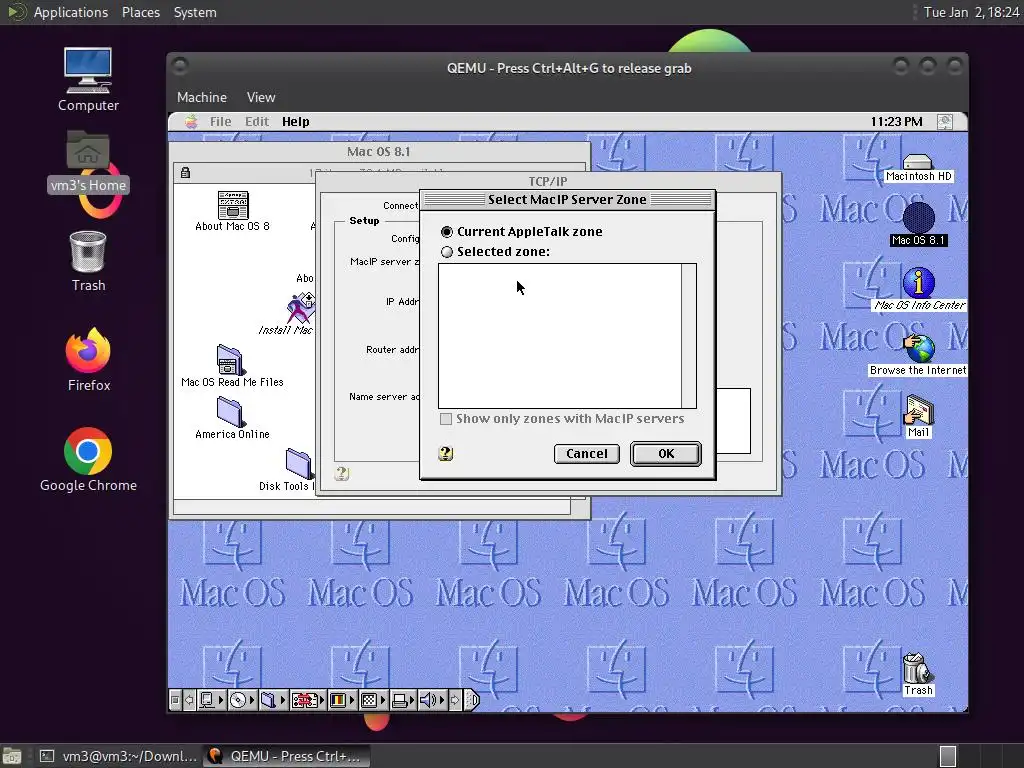Select the Mac OS Info Center icon
The height and width of the screenshot is (768, 1024).
tap(918, 289)
